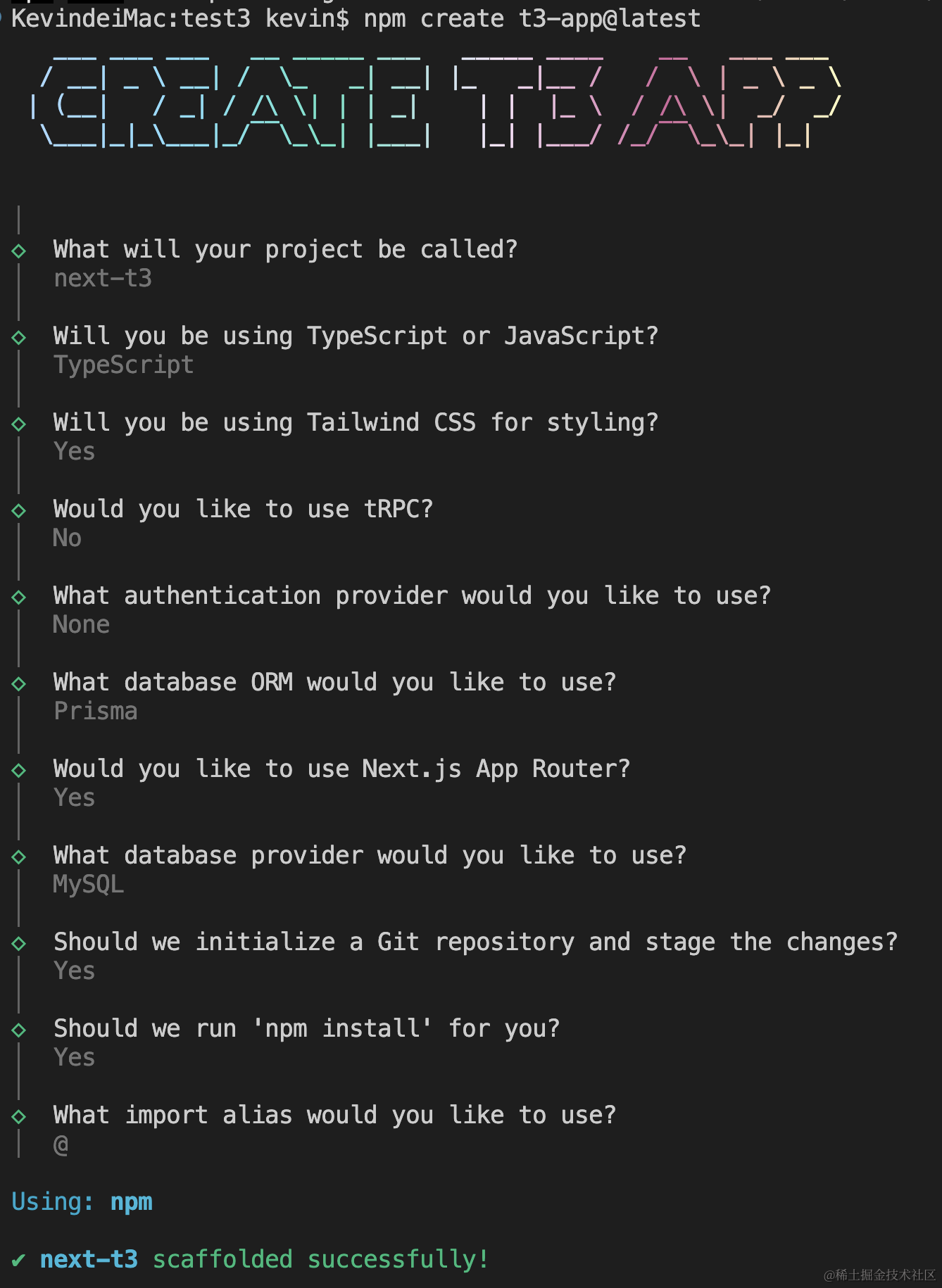Click the diamond beside Git repository question

pos(19,943)
